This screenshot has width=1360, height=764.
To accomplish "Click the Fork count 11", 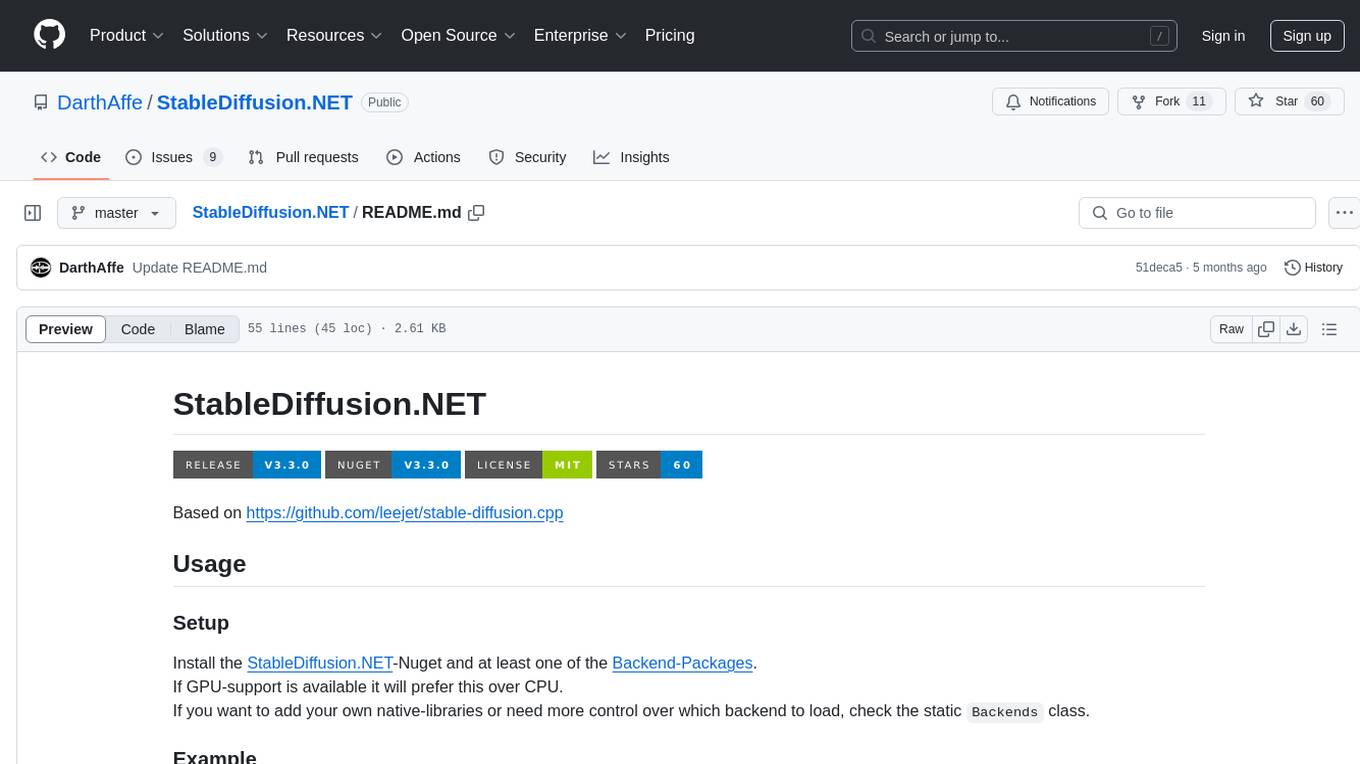I will click(1199, 102).
